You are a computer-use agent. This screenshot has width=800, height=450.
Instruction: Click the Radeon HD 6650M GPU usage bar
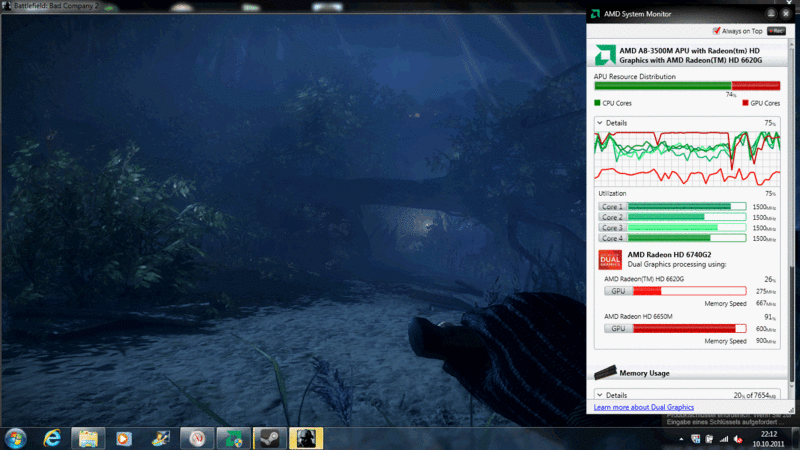pos(689,329)
